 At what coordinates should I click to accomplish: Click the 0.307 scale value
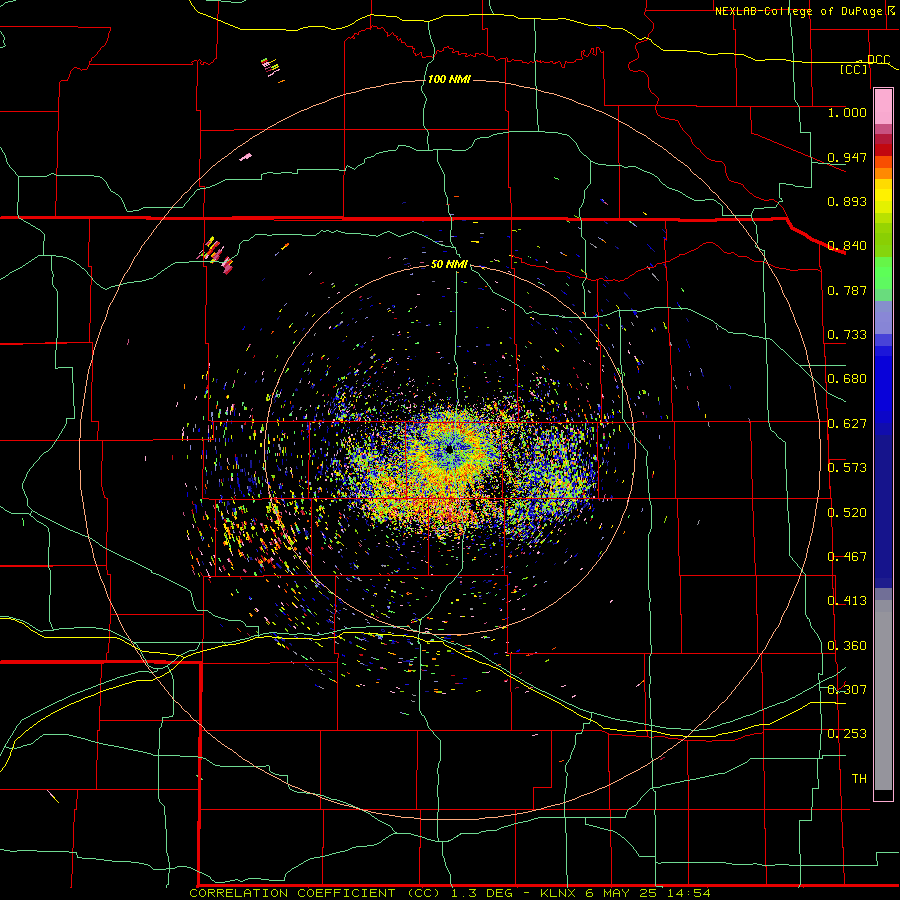[847, 690]
